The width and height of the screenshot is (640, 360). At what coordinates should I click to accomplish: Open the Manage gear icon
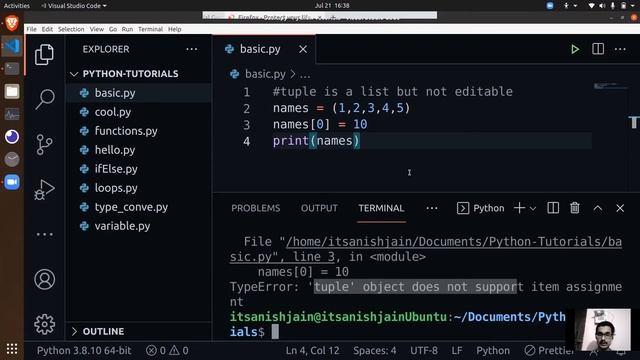pyautogui.click(x=44, y=324)
